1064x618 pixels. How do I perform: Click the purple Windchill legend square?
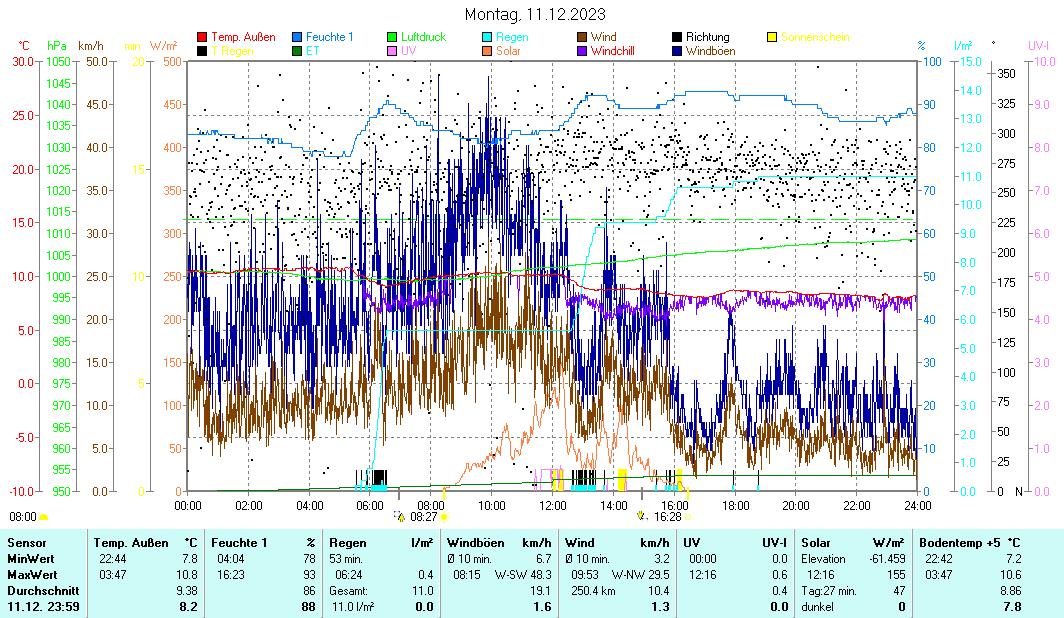point(583,50)
